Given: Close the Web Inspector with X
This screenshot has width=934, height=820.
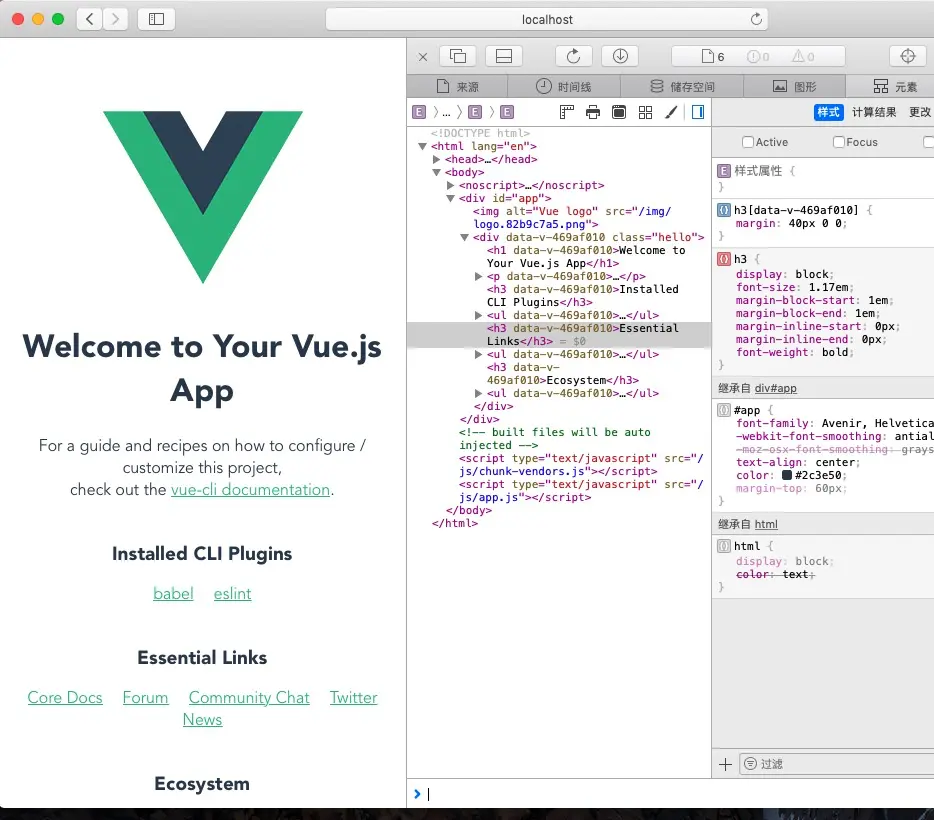Looking at the screenshot, I should tap(423, 57).
